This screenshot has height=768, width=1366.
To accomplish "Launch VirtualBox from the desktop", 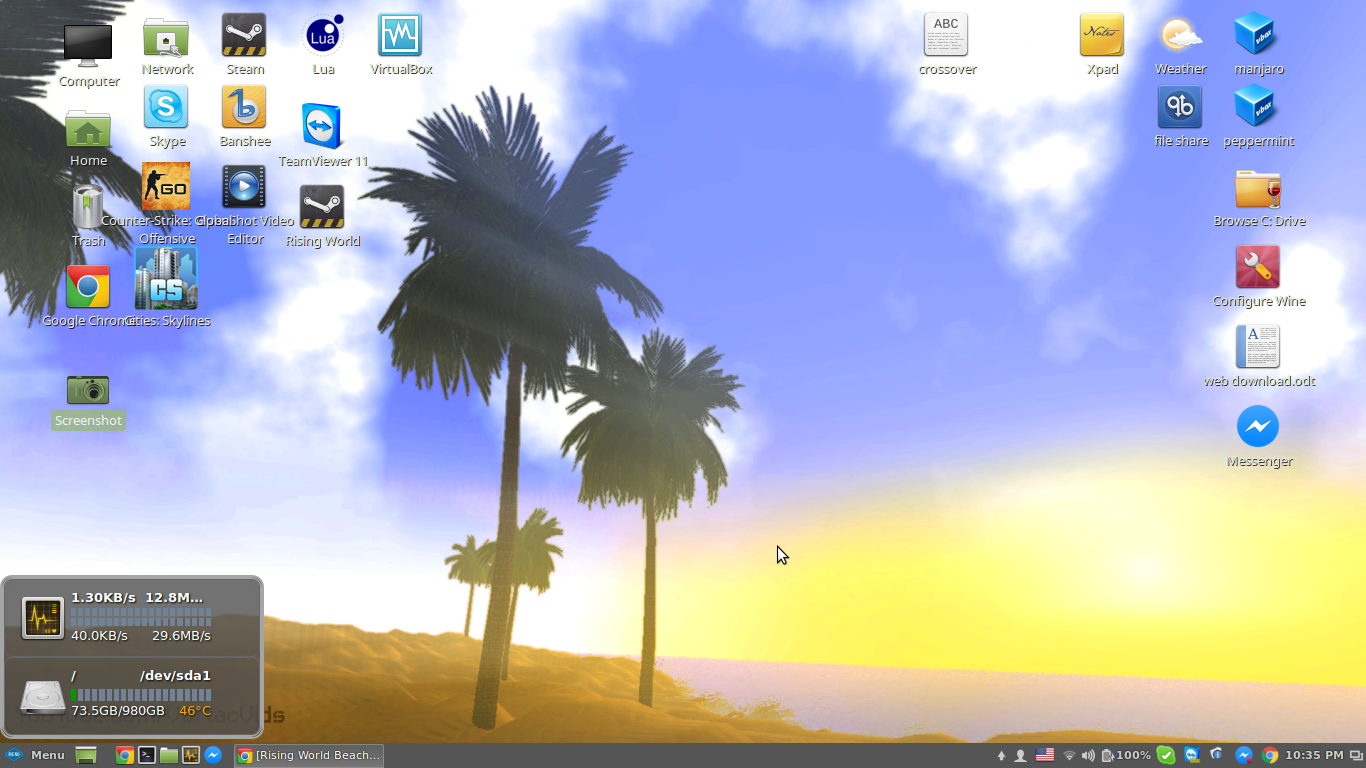I will [400, 36].
